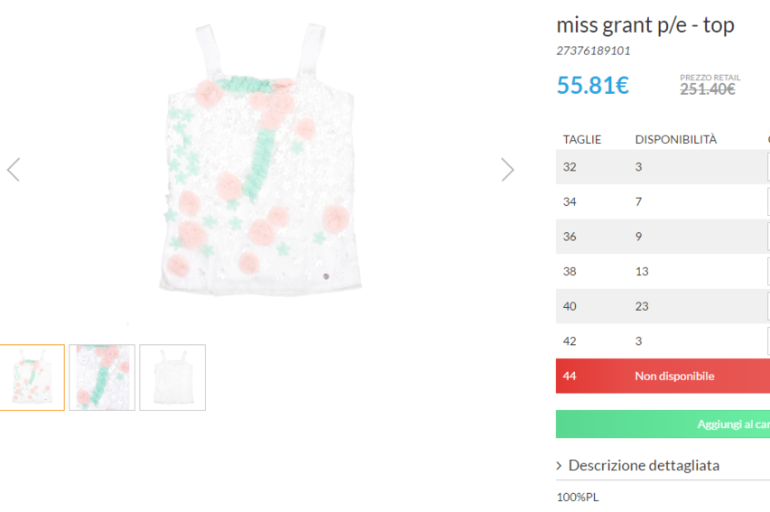Choose size 34 in the table
Screen dimensions: 770x512
tap(660, 202)
